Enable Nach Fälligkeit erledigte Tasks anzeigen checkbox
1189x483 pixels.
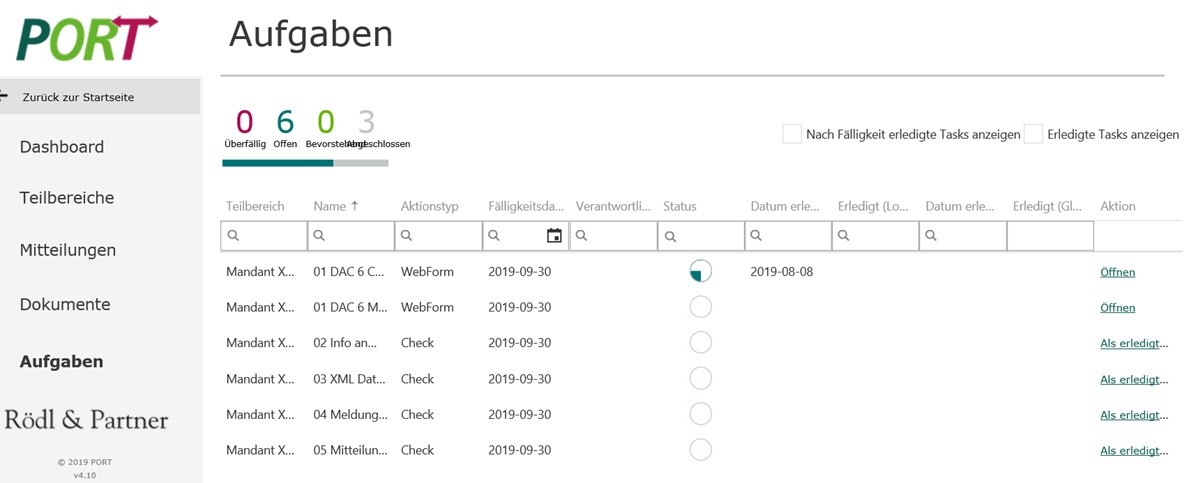click(x=792, y=134)
